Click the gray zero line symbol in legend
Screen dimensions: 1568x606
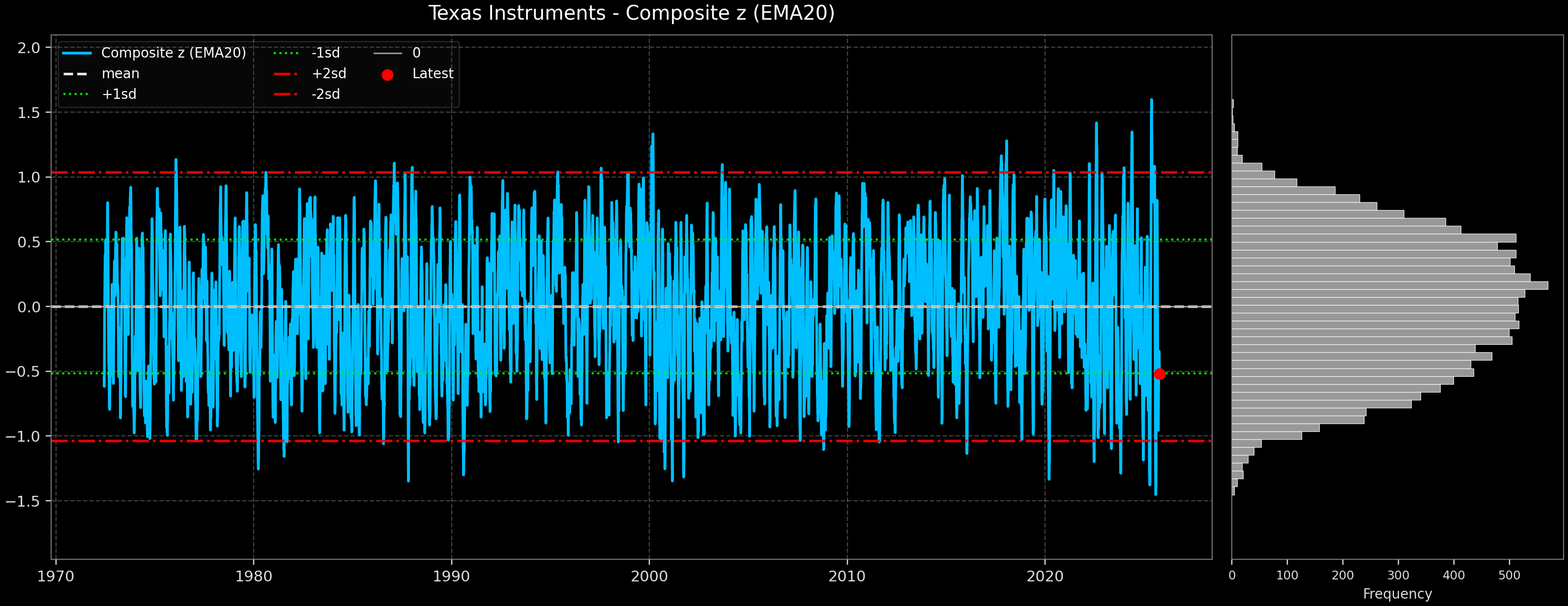point(388,53)
